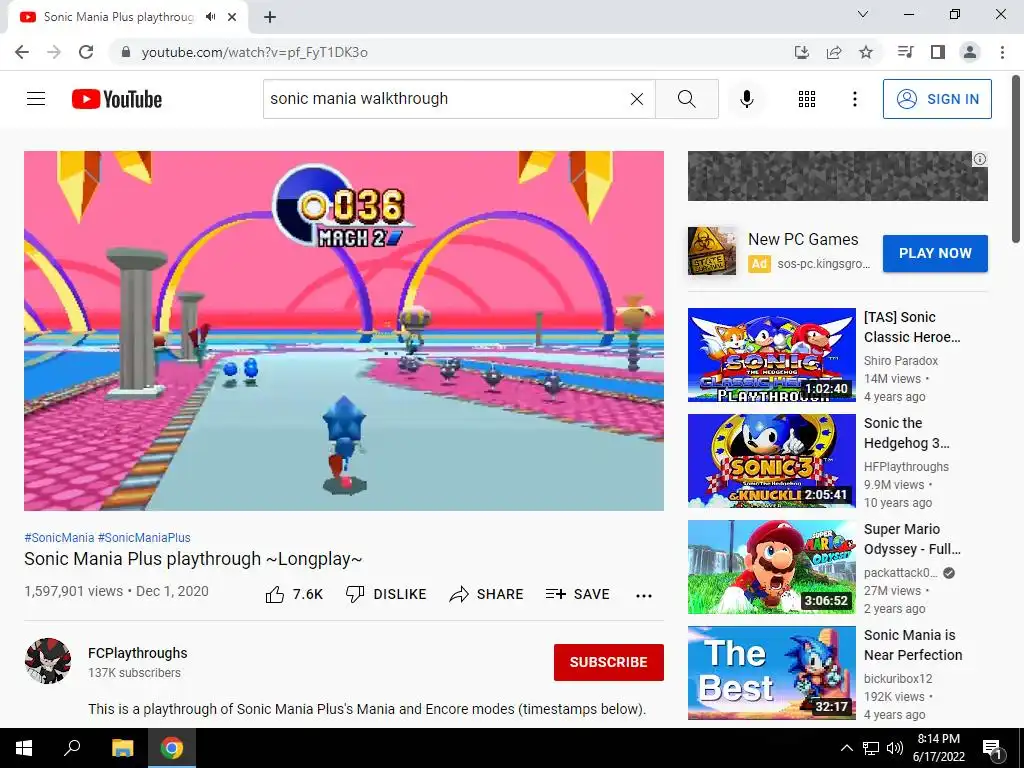This screenshot has height=768, width=1024.
Task: Open the Sonic the Hedgehog 3 thumbnail
Action: point(771,460)
